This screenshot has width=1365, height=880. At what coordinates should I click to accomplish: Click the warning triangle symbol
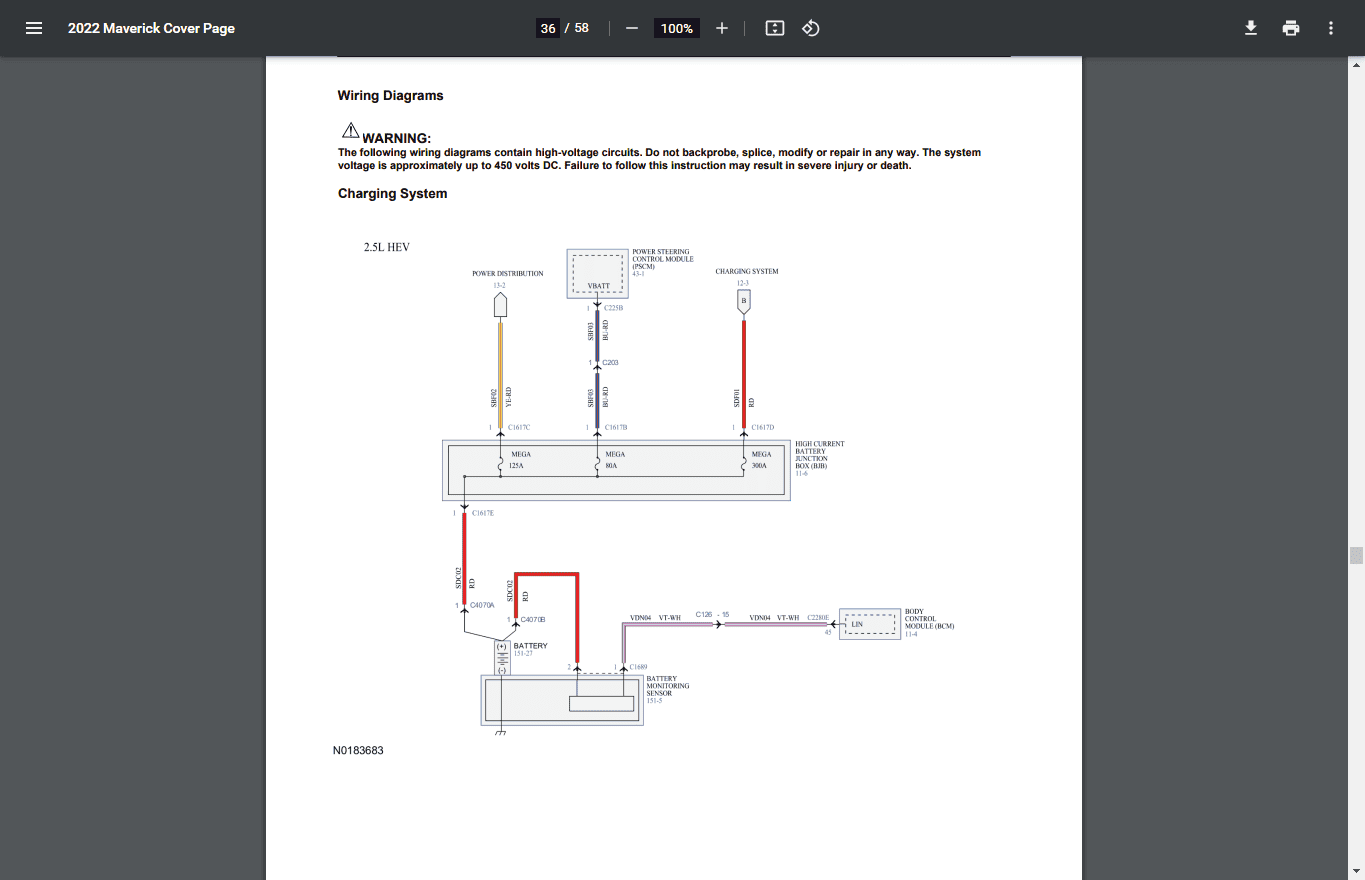[350, 130]
